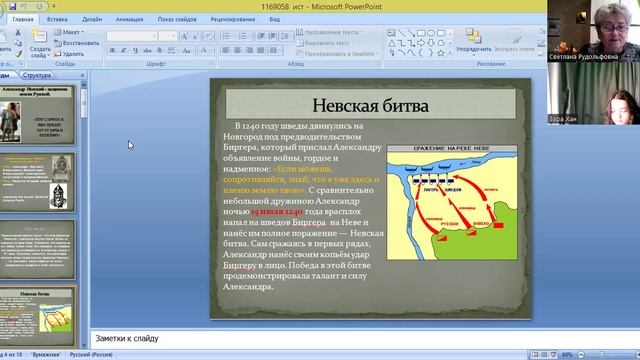640x360 pixels.
Task: Open Выровнять текст dropdown
Action: [324, 43]
